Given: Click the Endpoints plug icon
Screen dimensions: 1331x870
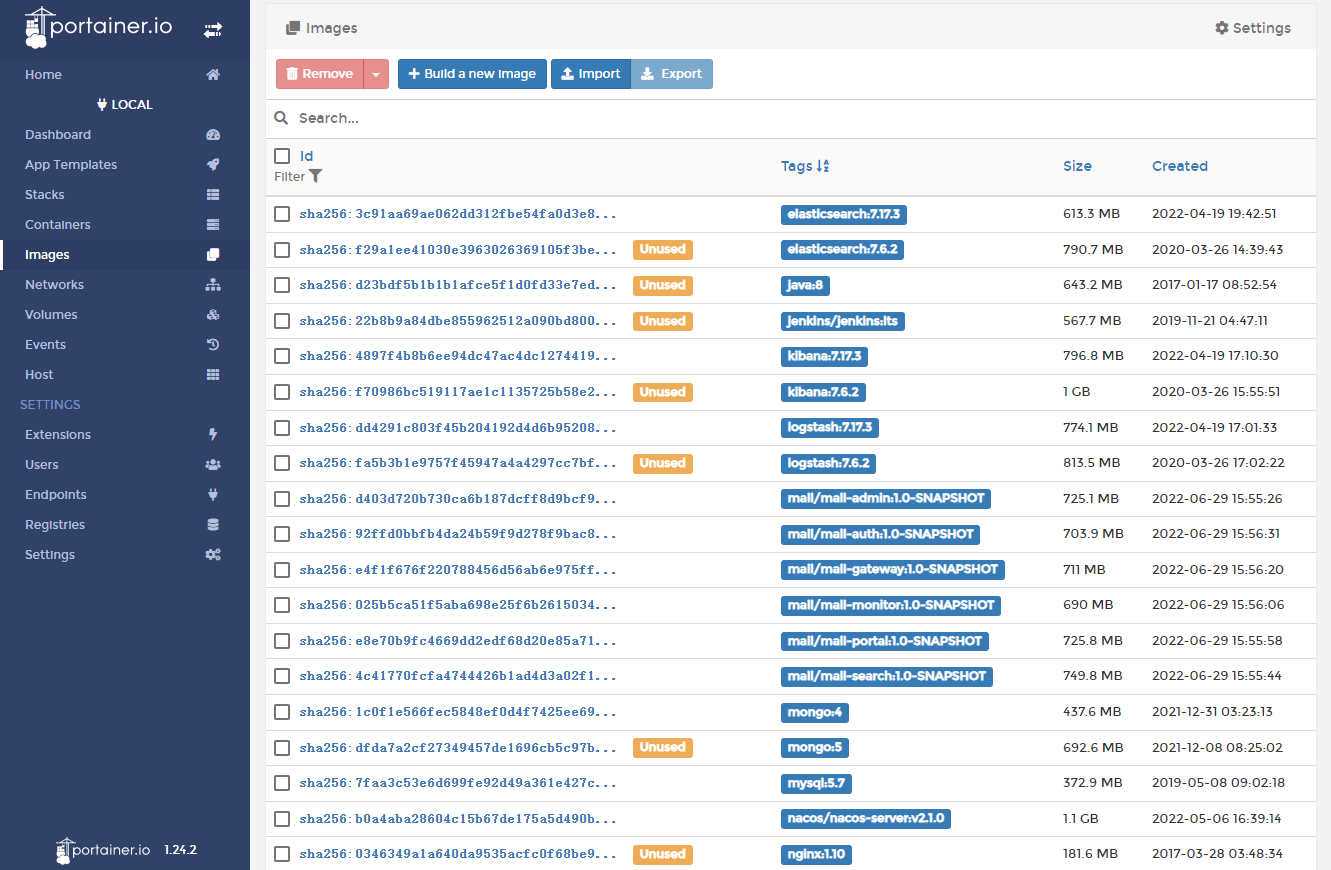Looking at the screenshot, I should pyautogui.click(x=213, y=495).
